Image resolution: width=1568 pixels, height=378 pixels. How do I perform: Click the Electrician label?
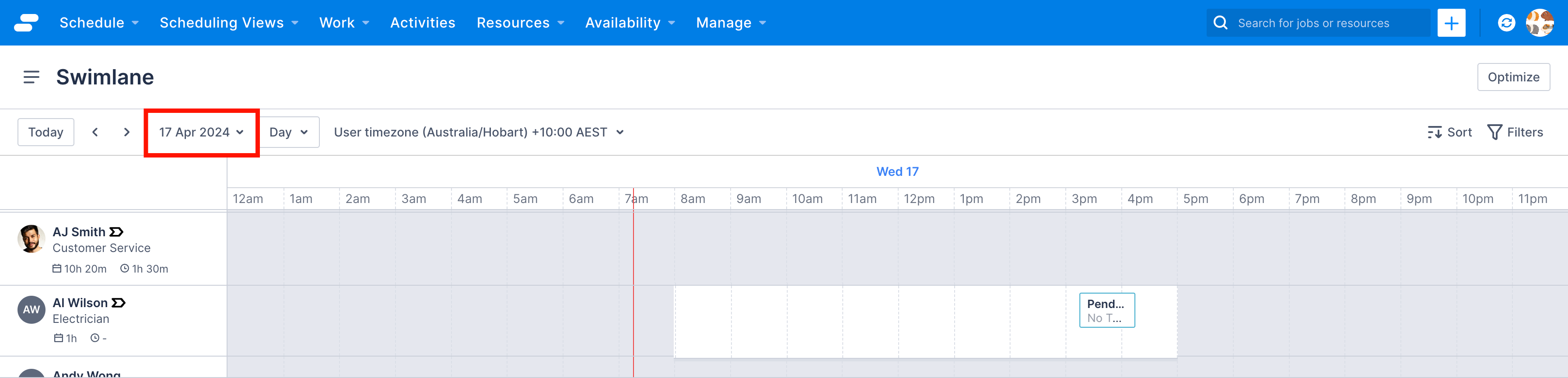click(x=81, y=319)
